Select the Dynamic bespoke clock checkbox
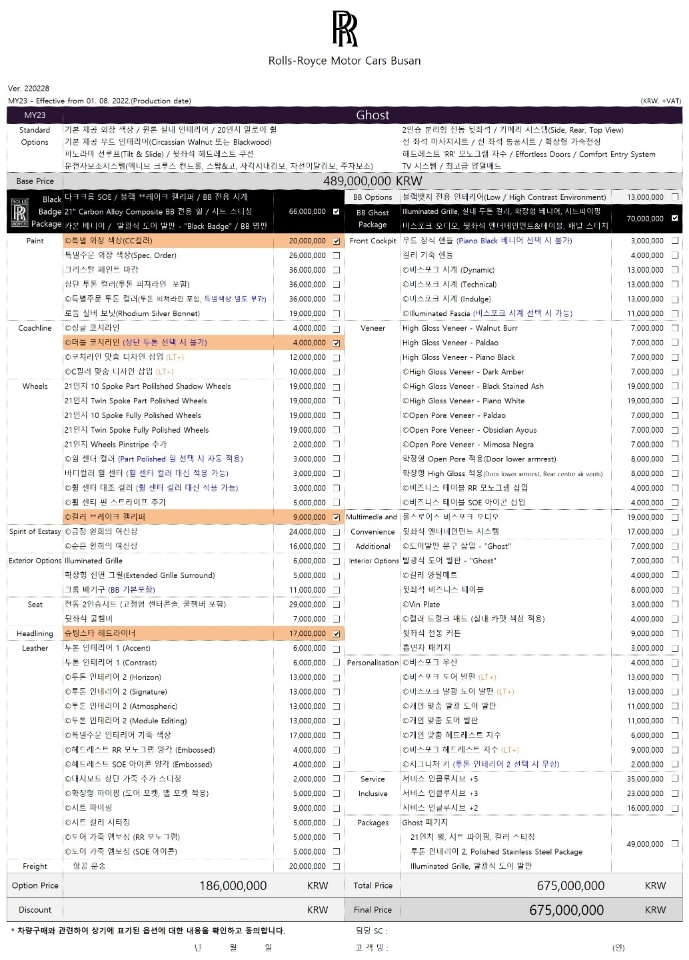 [675, 270]
